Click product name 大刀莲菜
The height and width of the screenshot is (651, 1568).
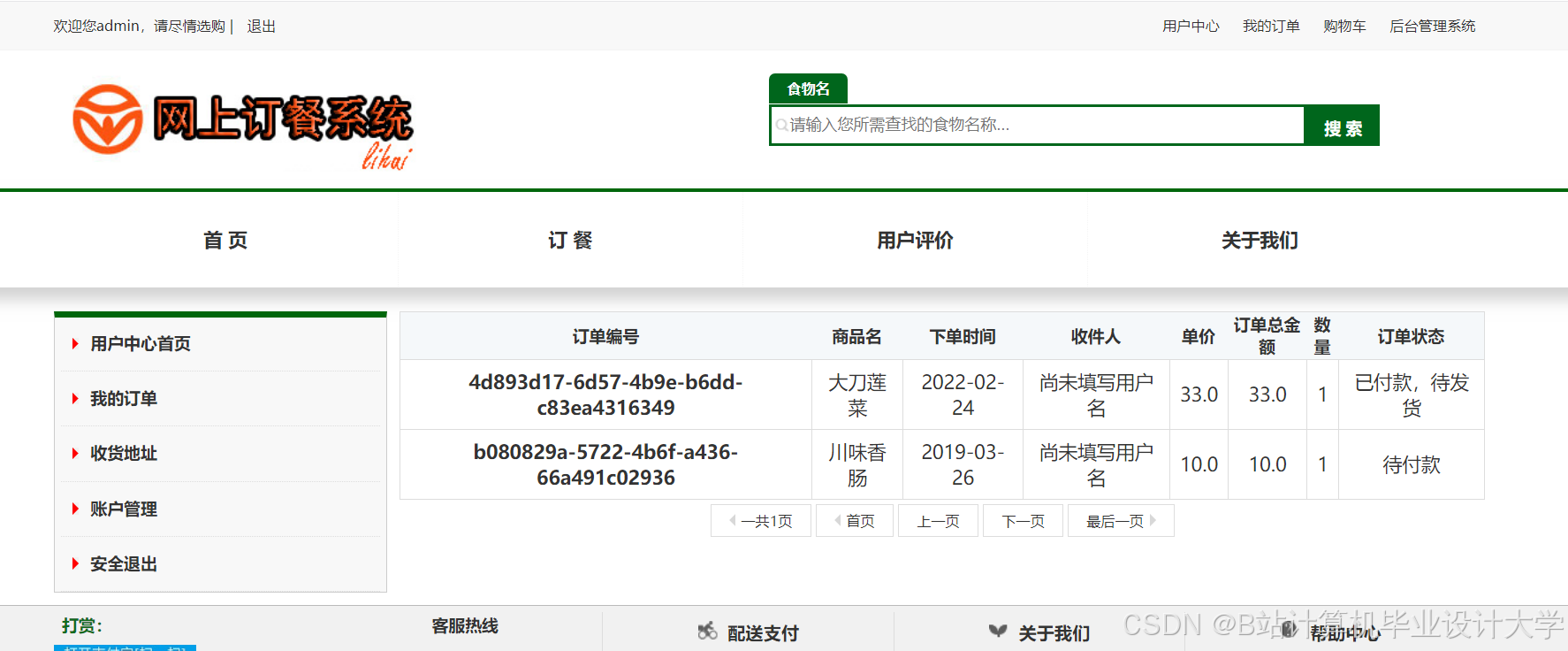pos(857,394)
